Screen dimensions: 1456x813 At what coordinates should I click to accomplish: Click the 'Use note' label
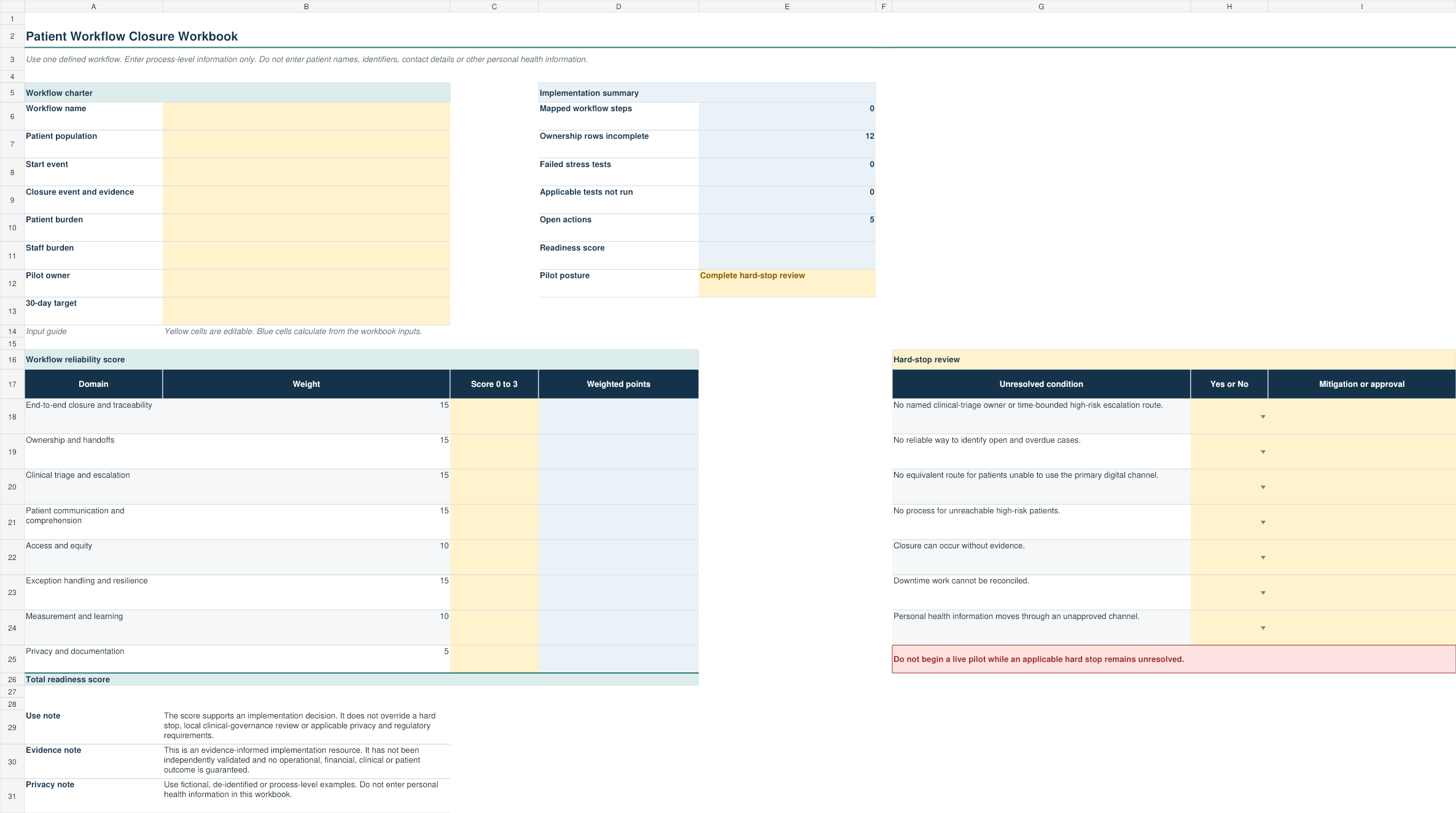(x=43, y=716)
